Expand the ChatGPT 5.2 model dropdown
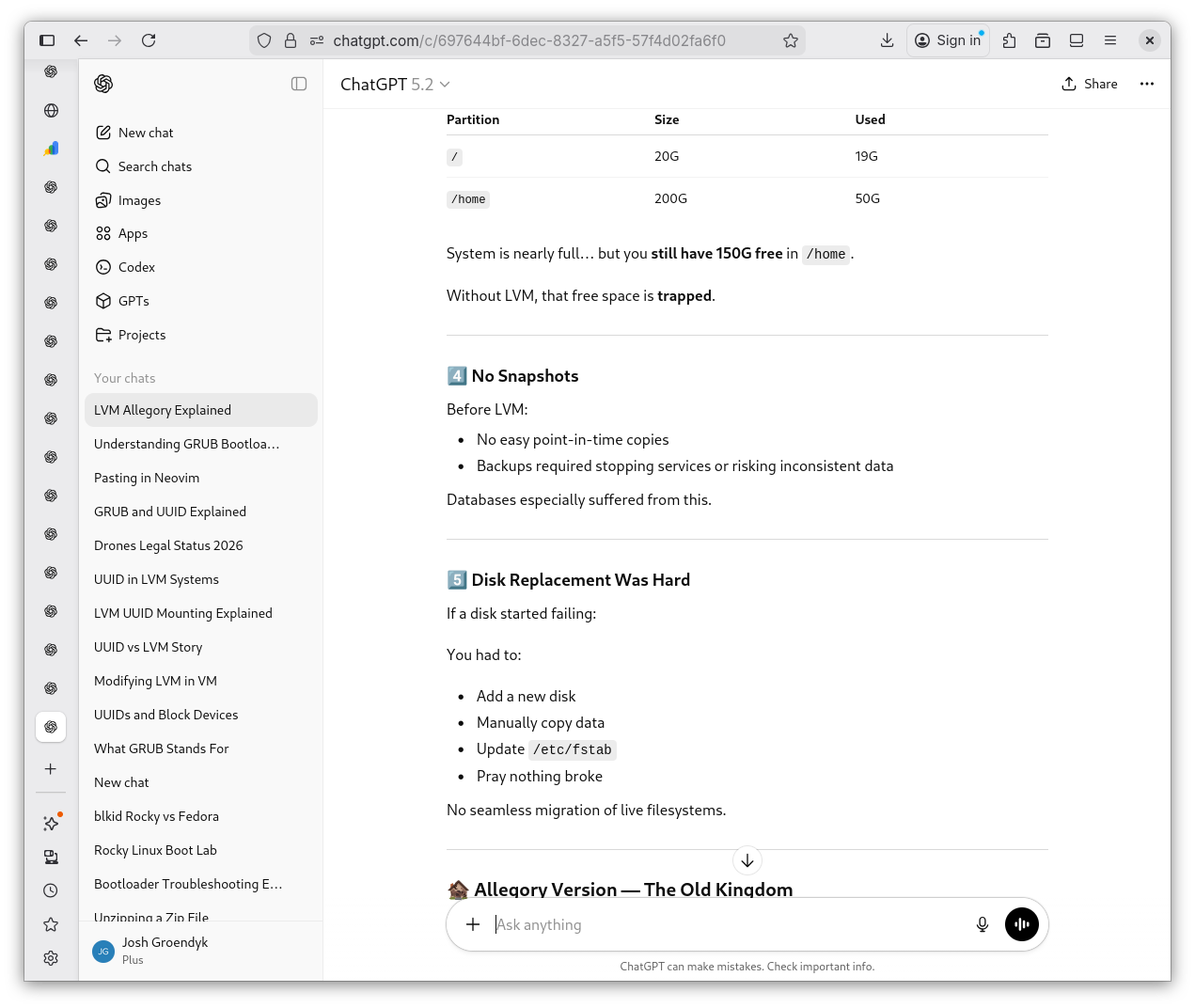 [395, 85]
